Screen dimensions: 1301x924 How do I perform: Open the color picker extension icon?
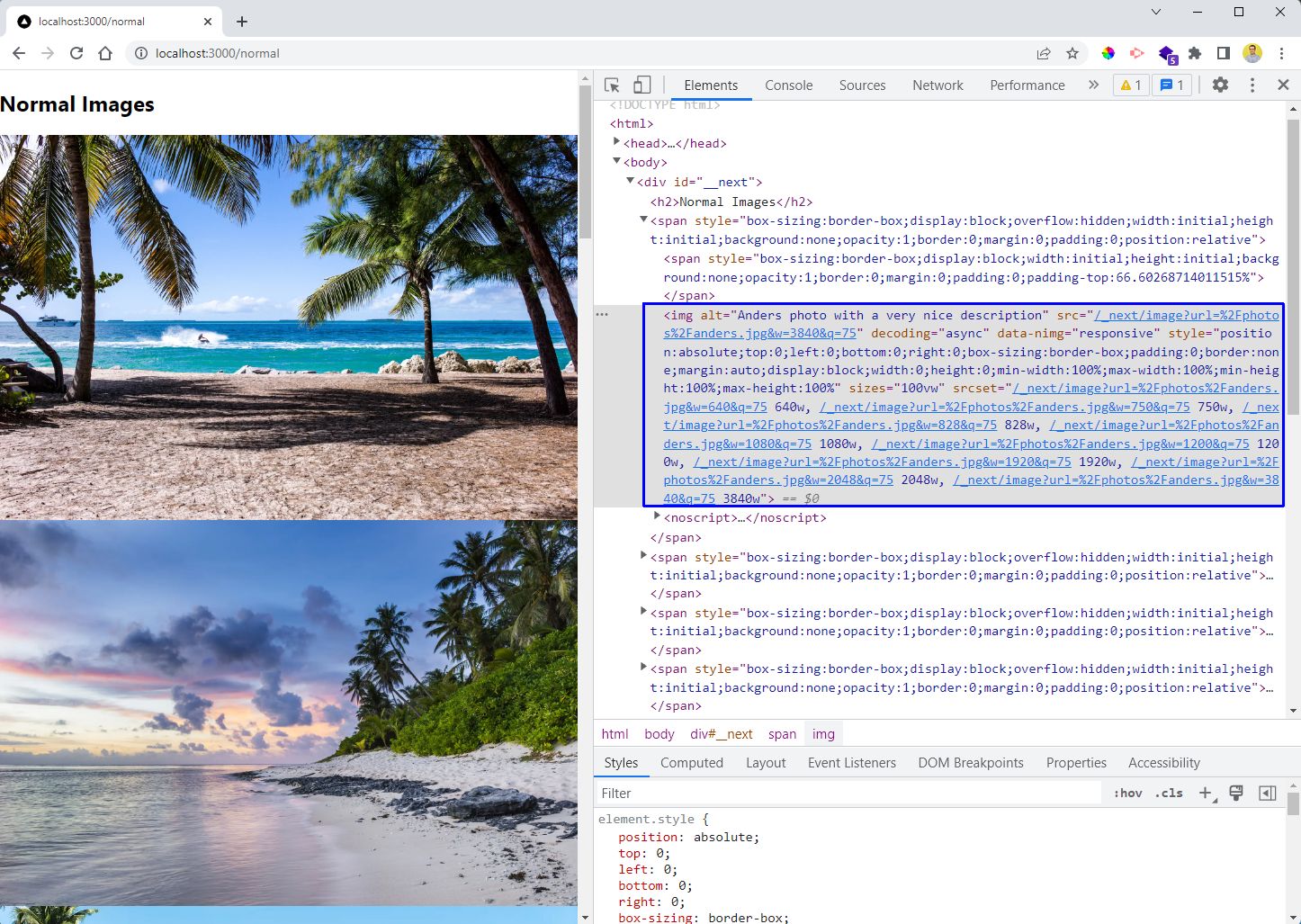tap(1108, 53)
